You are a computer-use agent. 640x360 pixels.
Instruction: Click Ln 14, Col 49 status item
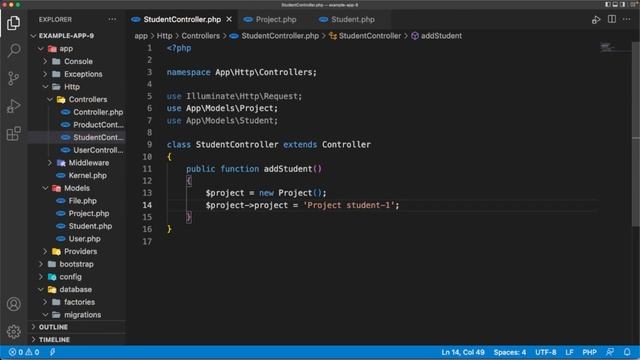[x=463, y=352]
